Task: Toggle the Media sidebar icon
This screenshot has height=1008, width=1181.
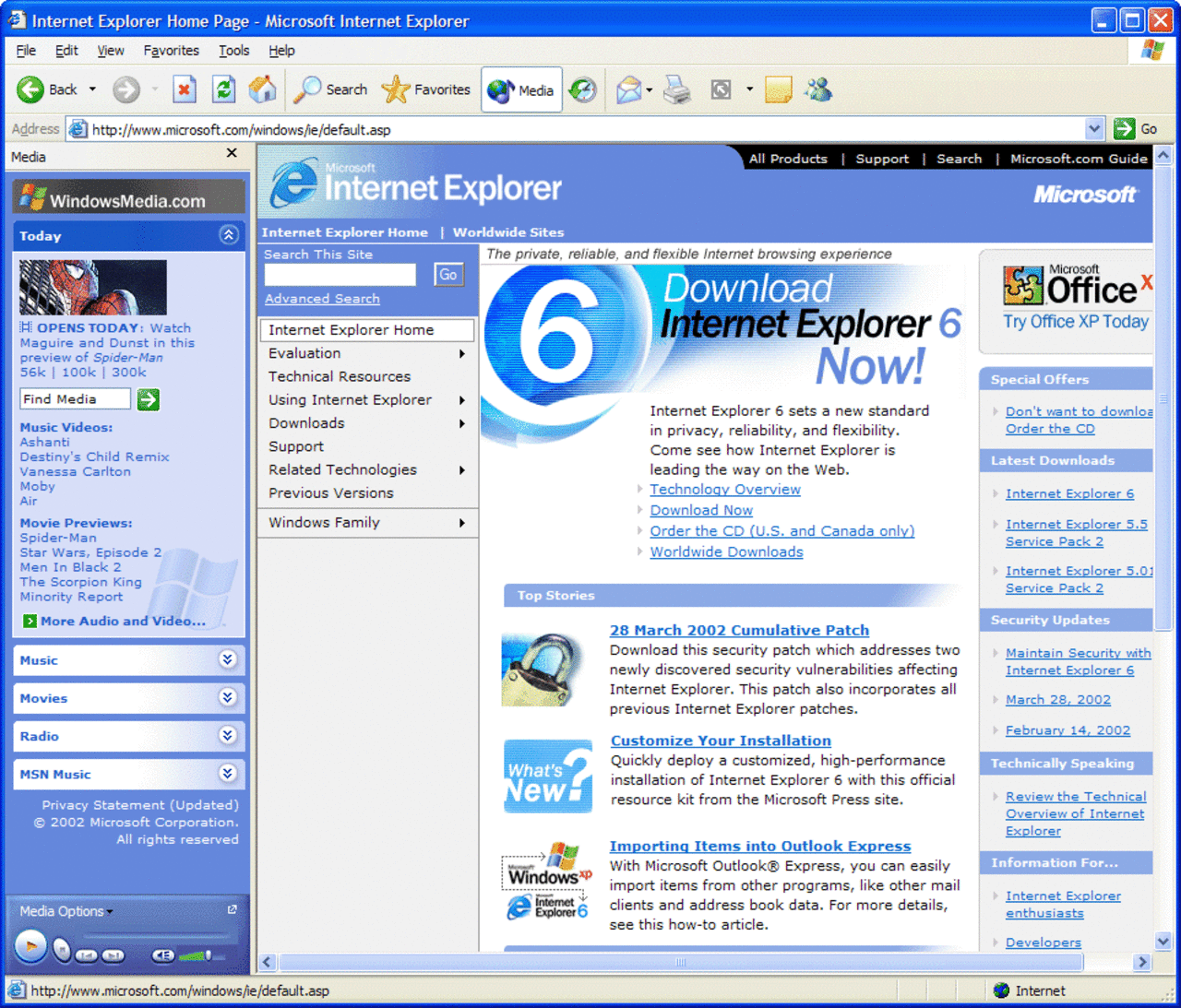Action: click(520, 89)
